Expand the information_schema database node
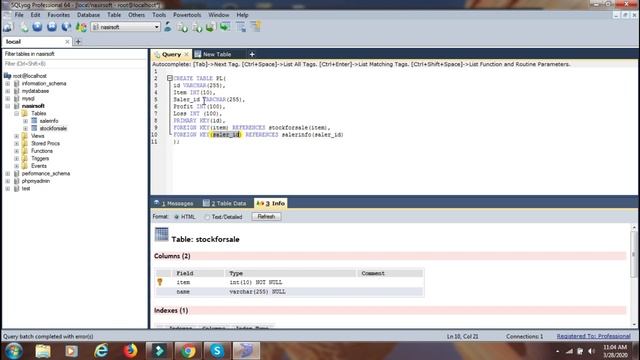 point(8,84)
